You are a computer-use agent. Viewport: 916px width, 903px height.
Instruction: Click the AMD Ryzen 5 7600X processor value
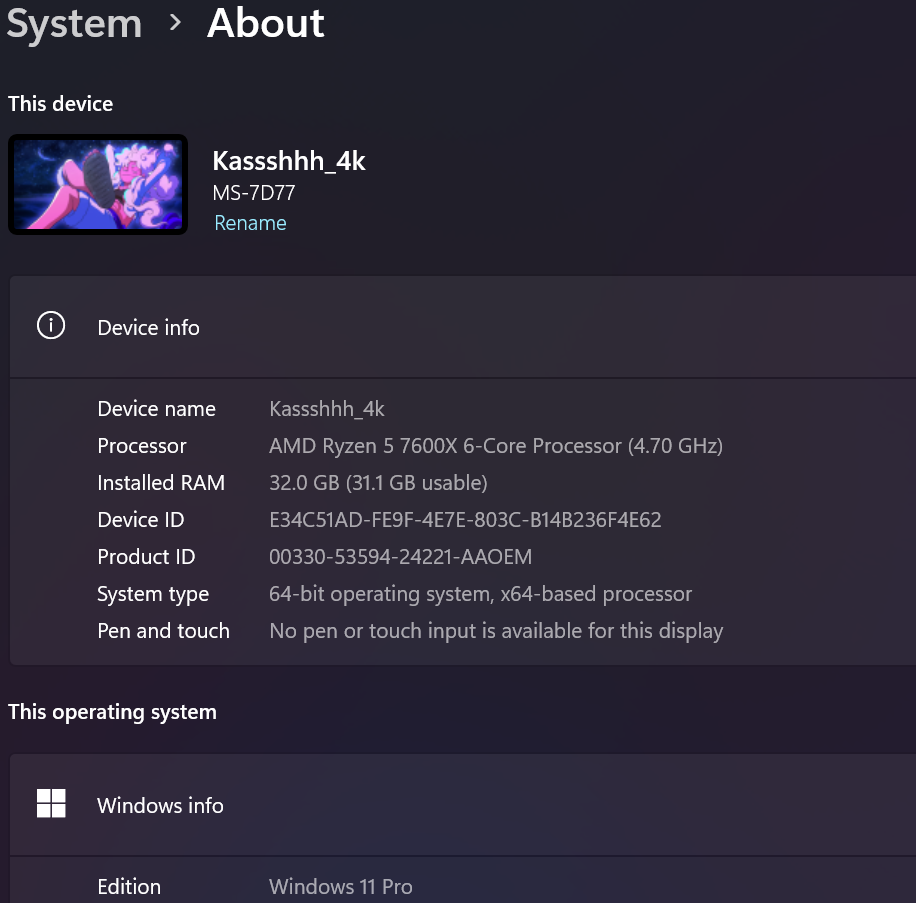pos(495,446)
